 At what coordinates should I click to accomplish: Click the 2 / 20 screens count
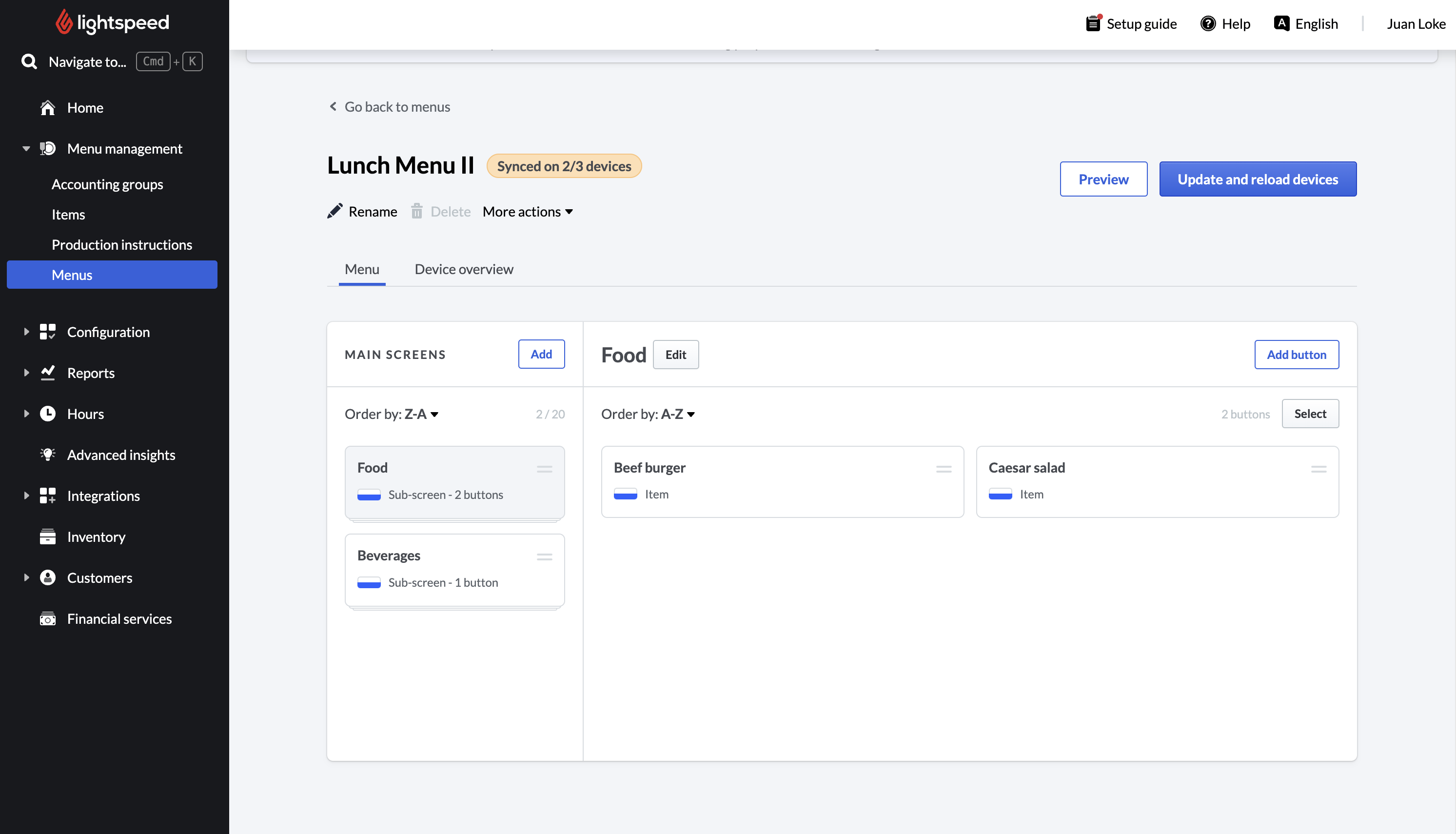(550, 414)
